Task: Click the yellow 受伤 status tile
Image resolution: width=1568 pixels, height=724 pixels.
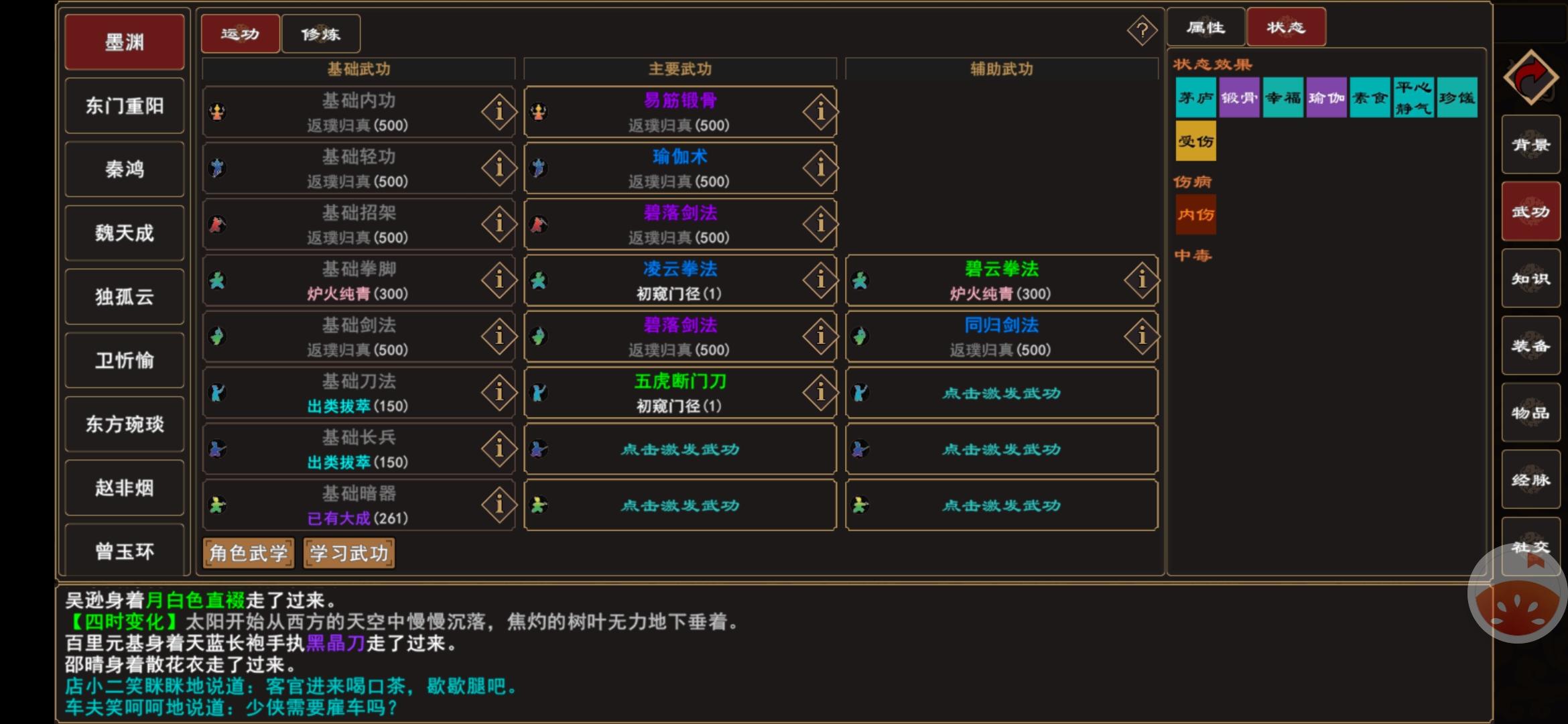Action: [x=1195, y=141]
